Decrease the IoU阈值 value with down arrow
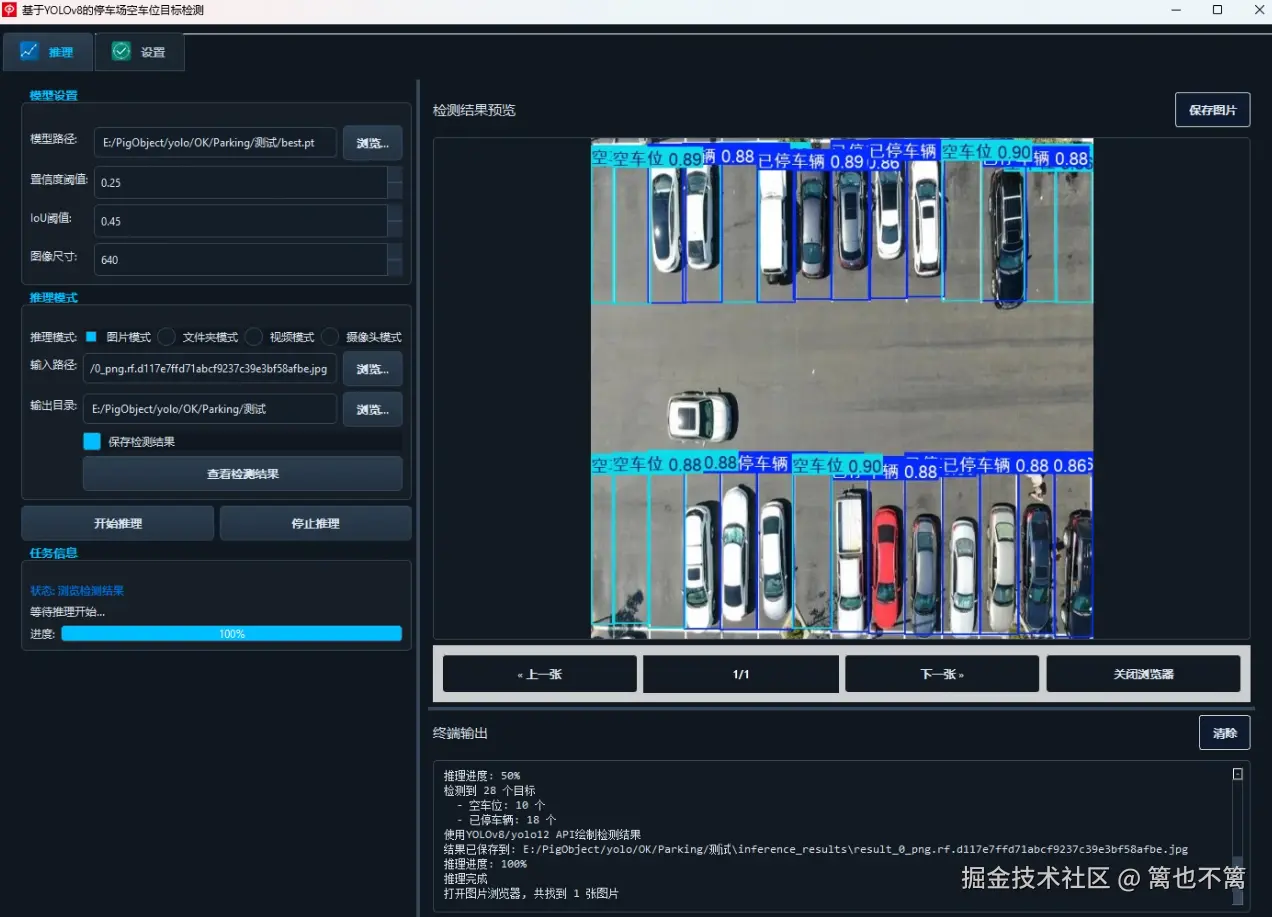Screen dimensions: 1272x917 395,229
